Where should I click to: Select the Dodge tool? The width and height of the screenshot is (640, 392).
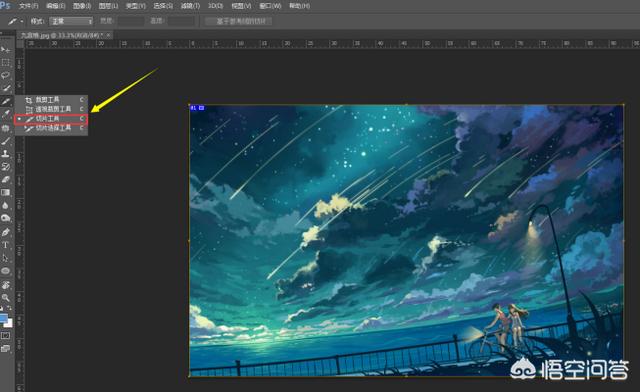6,218
